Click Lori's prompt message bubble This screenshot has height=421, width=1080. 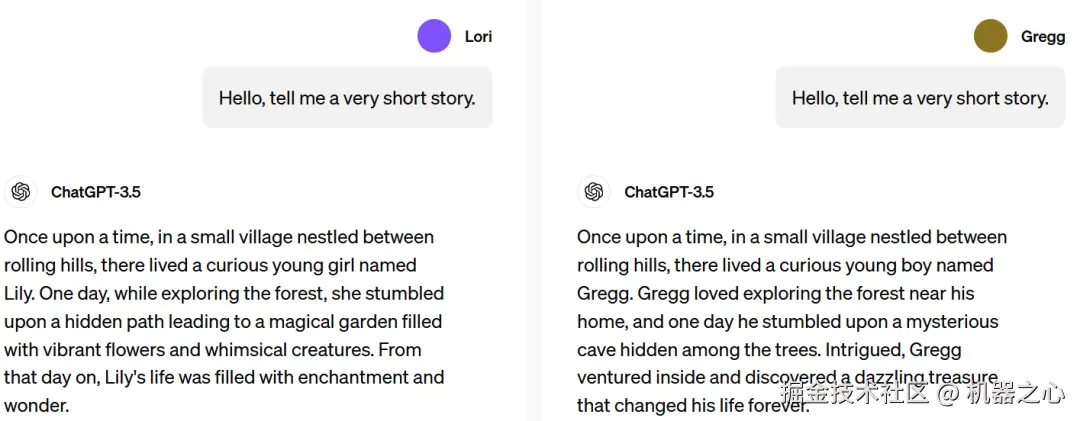point(347,98)
